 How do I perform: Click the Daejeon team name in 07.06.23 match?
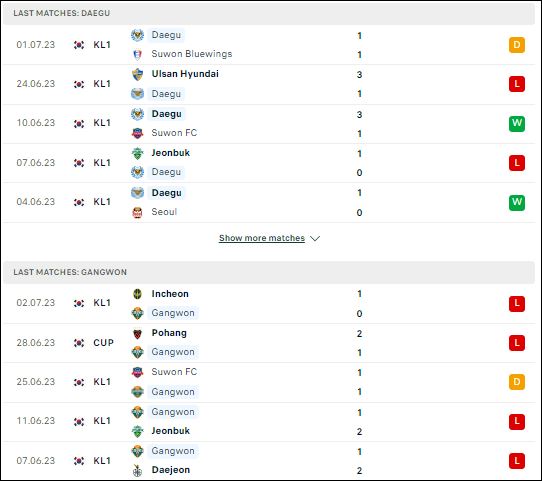171,470
